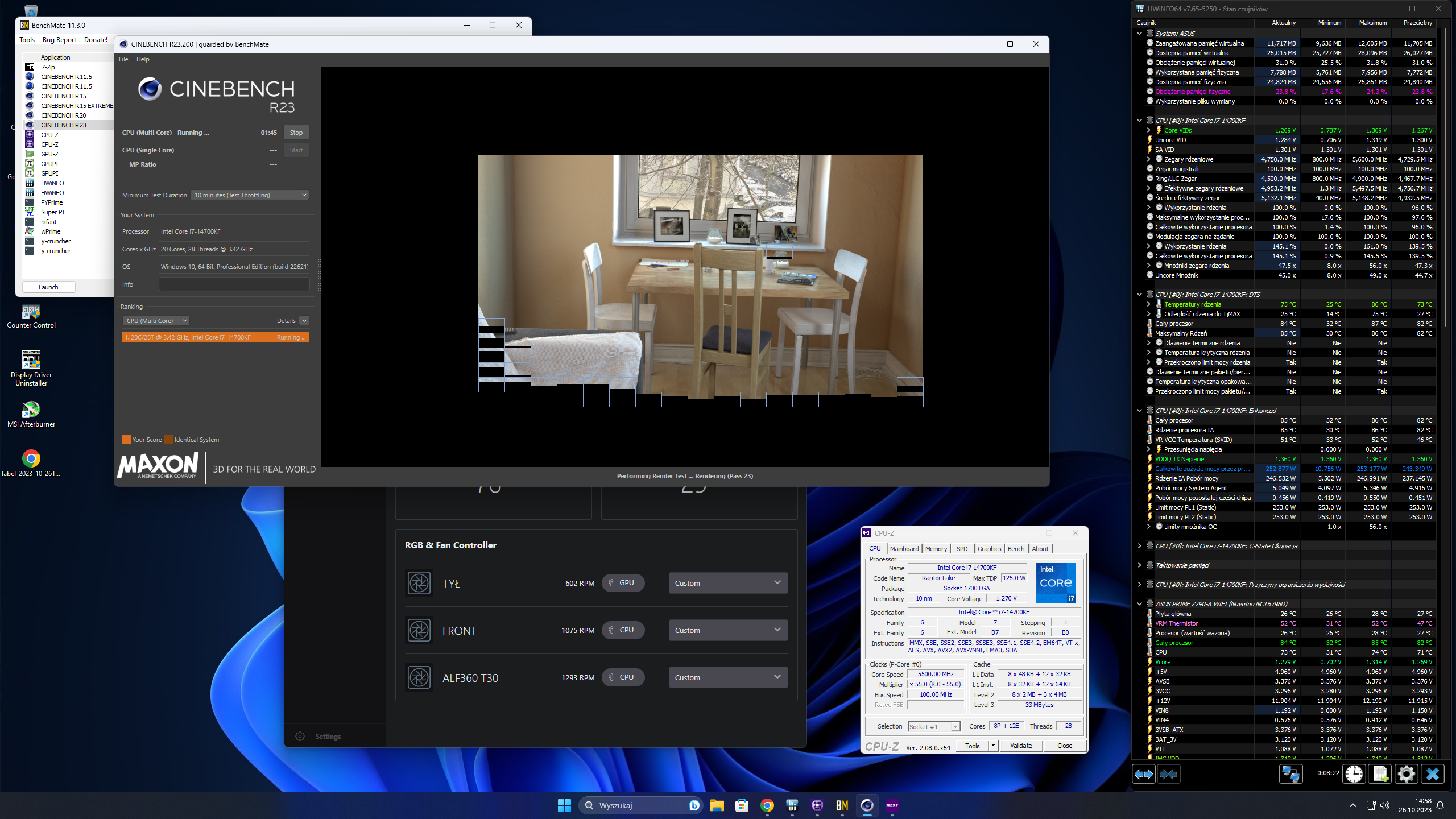Toggle GPU source for TYŁ fan
Image resolution: width=1456 pixels, height=819 pixels.
(x=623, y=583)
